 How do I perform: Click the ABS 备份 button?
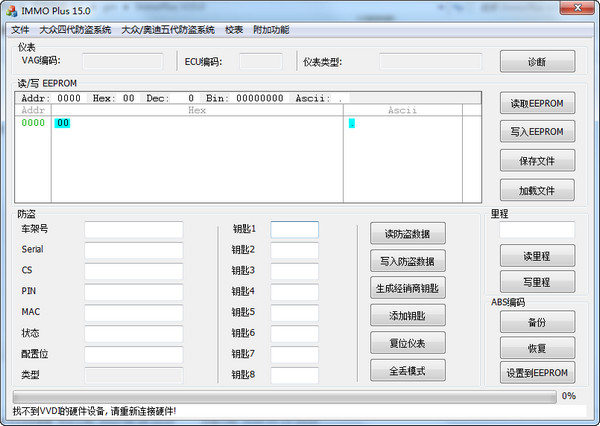click(537, 322)
